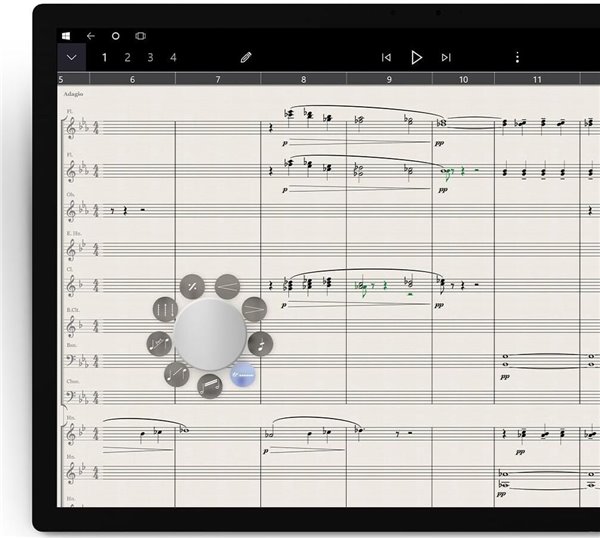Skip back to the score's beginning
This screenshot has width=600, height=538.
[386, 58]
